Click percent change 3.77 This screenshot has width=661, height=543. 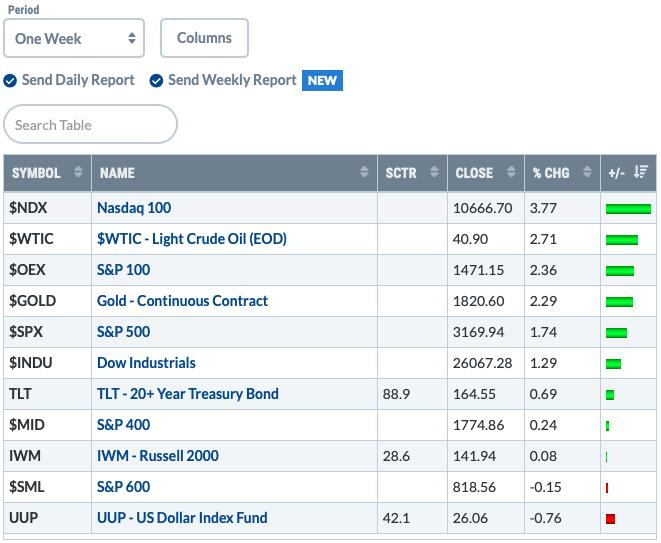[x=543, y=208]
